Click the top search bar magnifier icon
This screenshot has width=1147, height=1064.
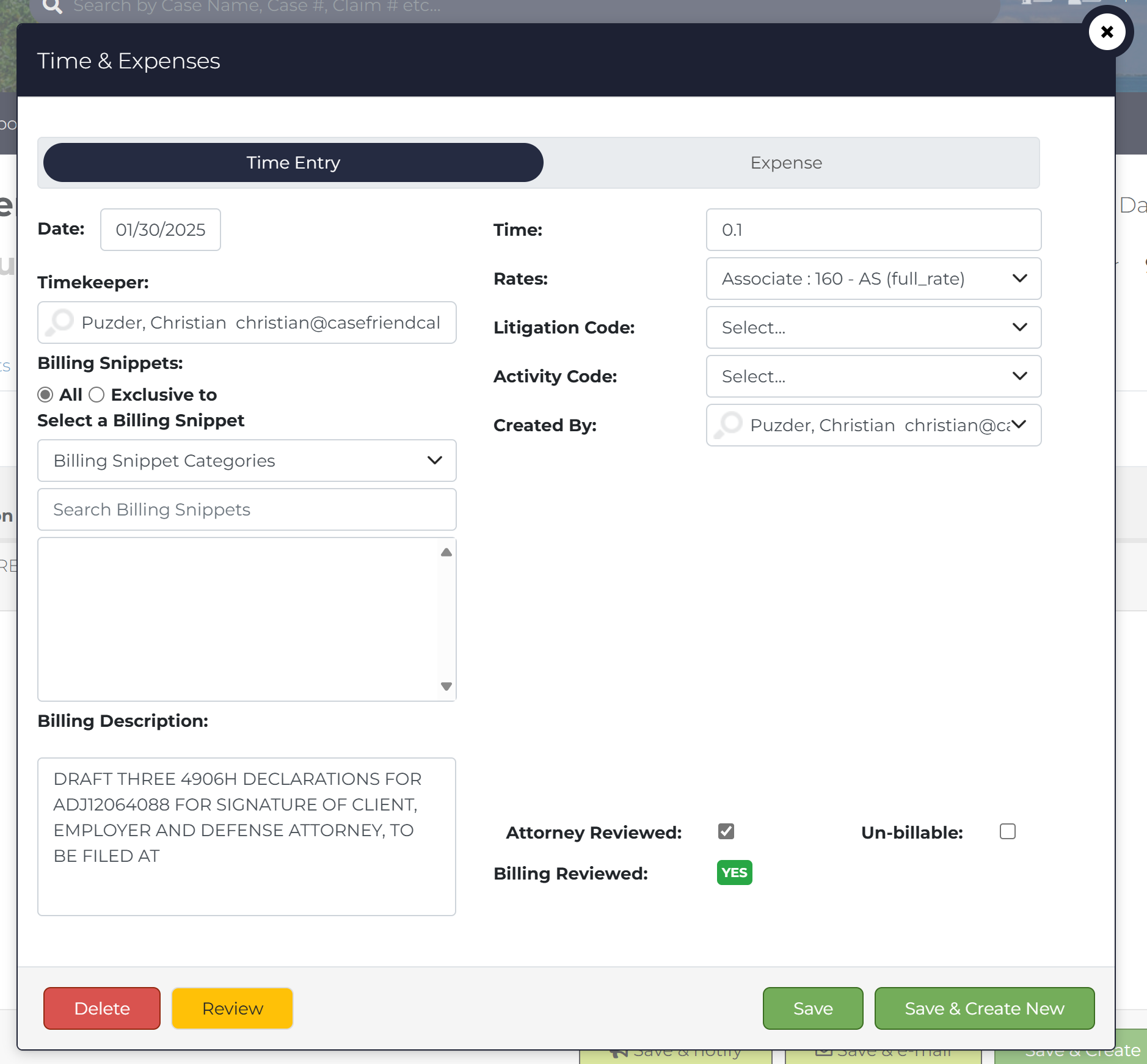tap(53, 7)
